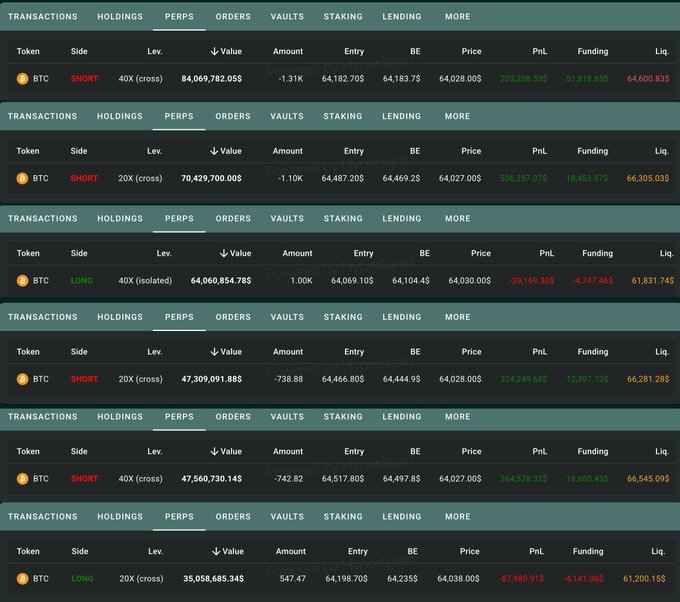Click the LONG label in the 35,058,685.34$ row

coord(82,579)
